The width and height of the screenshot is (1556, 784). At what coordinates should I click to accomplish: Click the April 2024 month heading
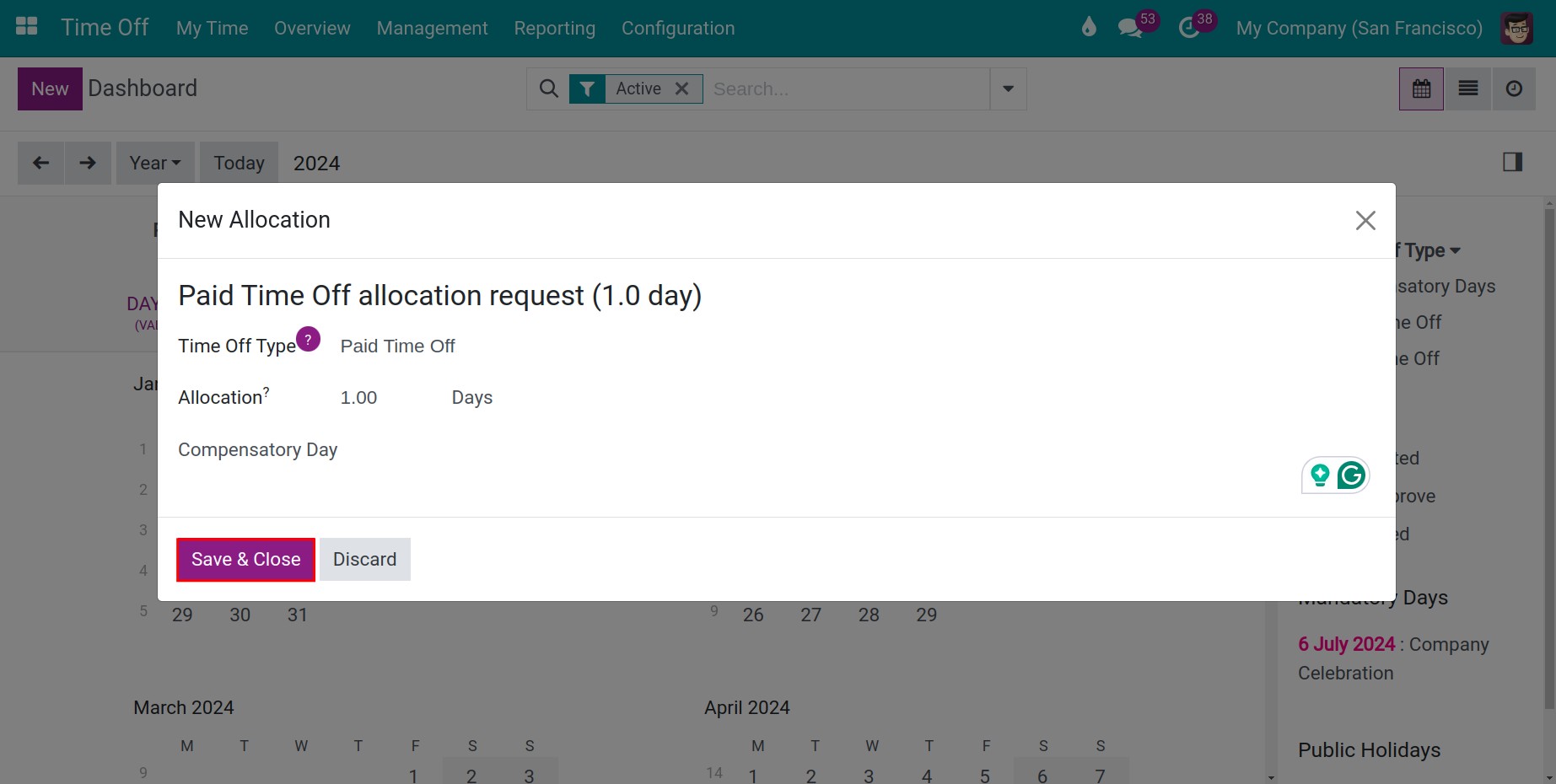pos(747,708)
